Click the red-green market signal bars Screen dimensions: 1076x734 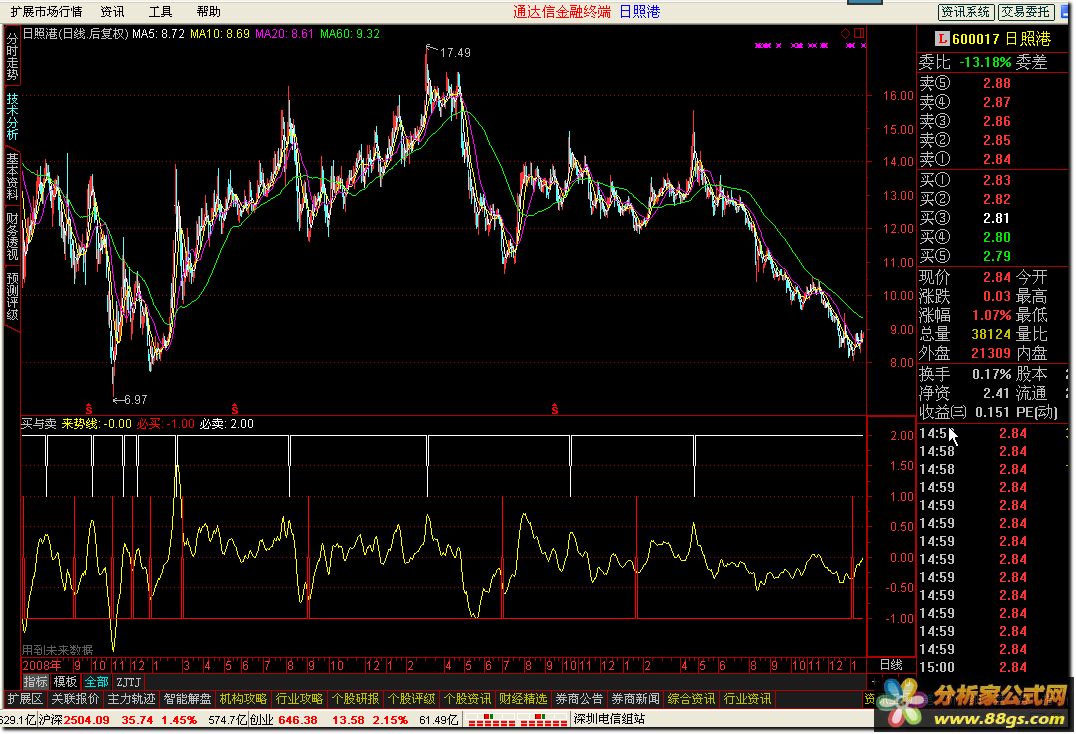click(x=516, y=720)
